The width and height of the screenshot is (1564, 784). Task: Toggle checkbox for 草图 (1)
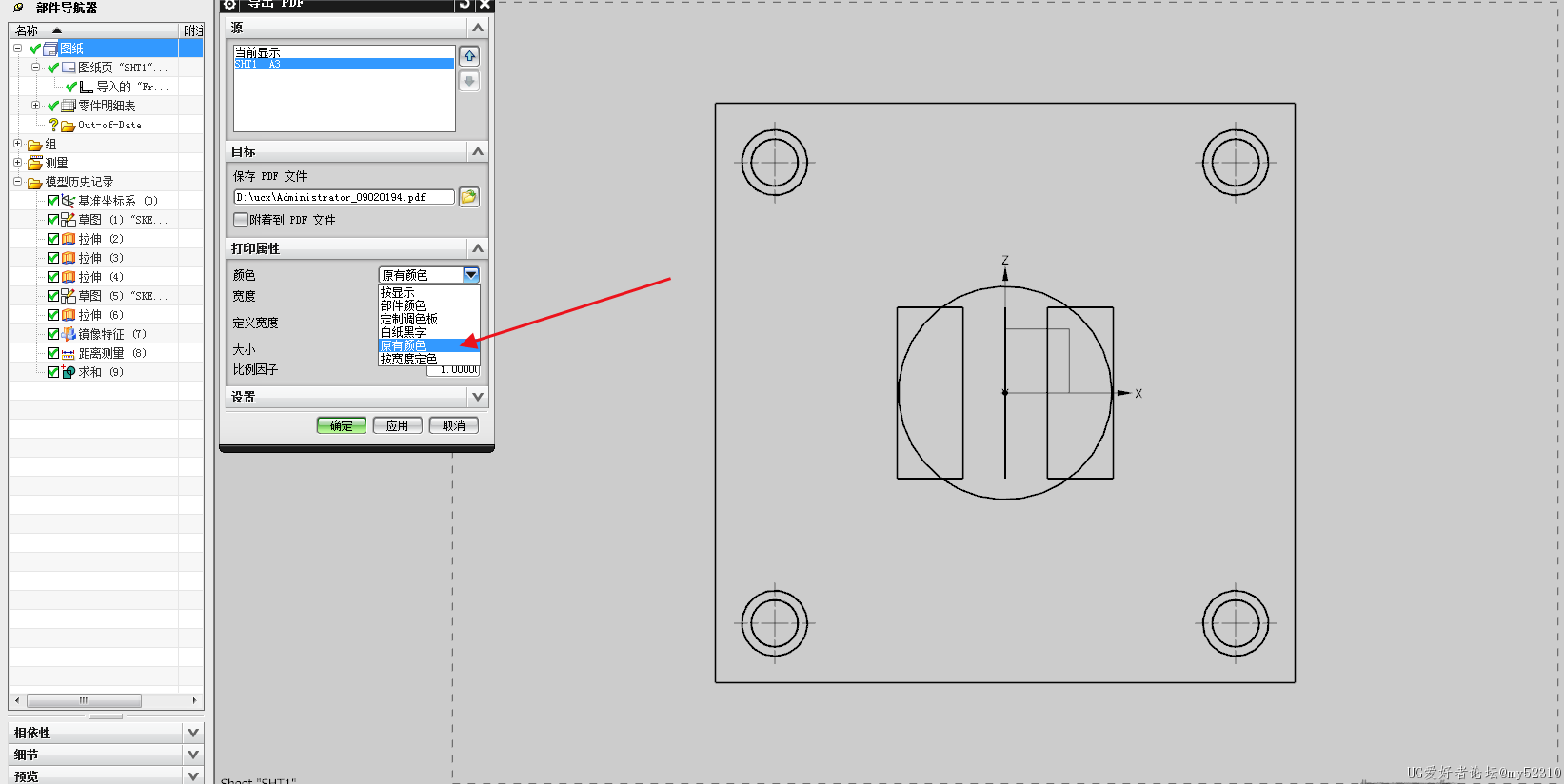pos(53,220)
